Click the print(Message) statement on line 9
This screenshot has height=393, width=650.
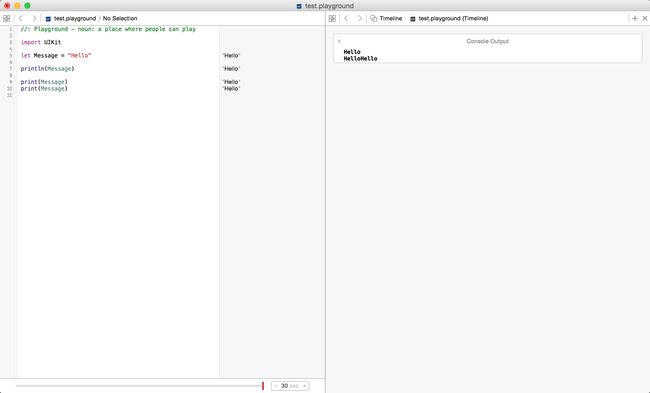pyautogui.click(x=44, y=82)
